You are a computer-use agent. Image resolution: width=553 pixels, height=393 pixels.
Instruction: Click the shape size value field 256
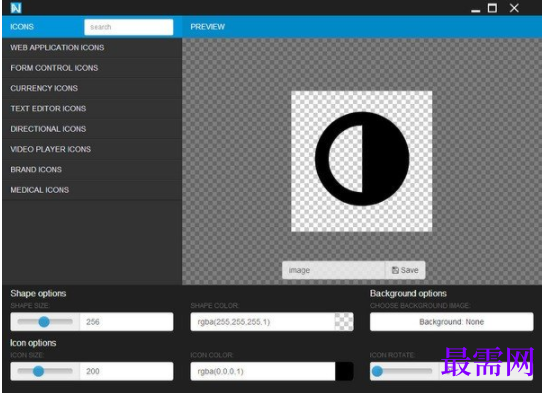127,322
